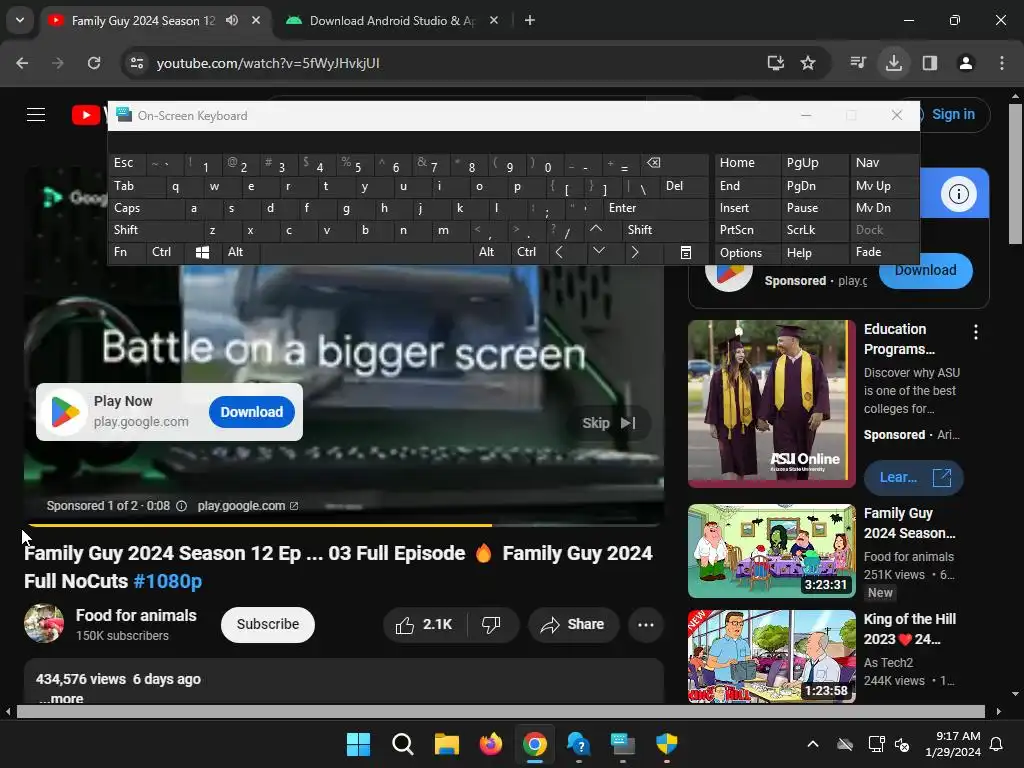Expand the tab search dropdown arrow

point(20,20)
